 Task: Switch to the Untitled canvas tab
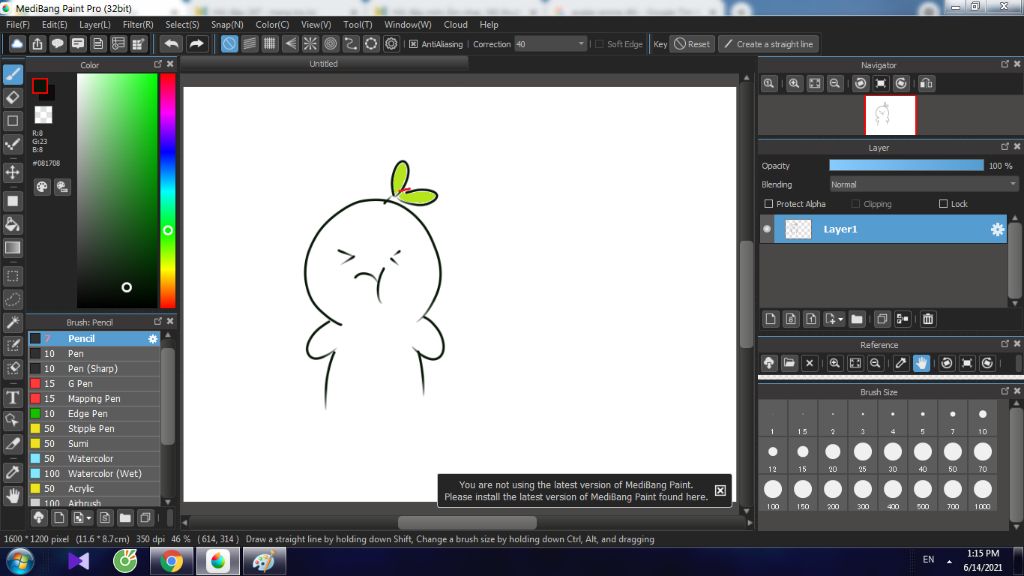[324, 63]
